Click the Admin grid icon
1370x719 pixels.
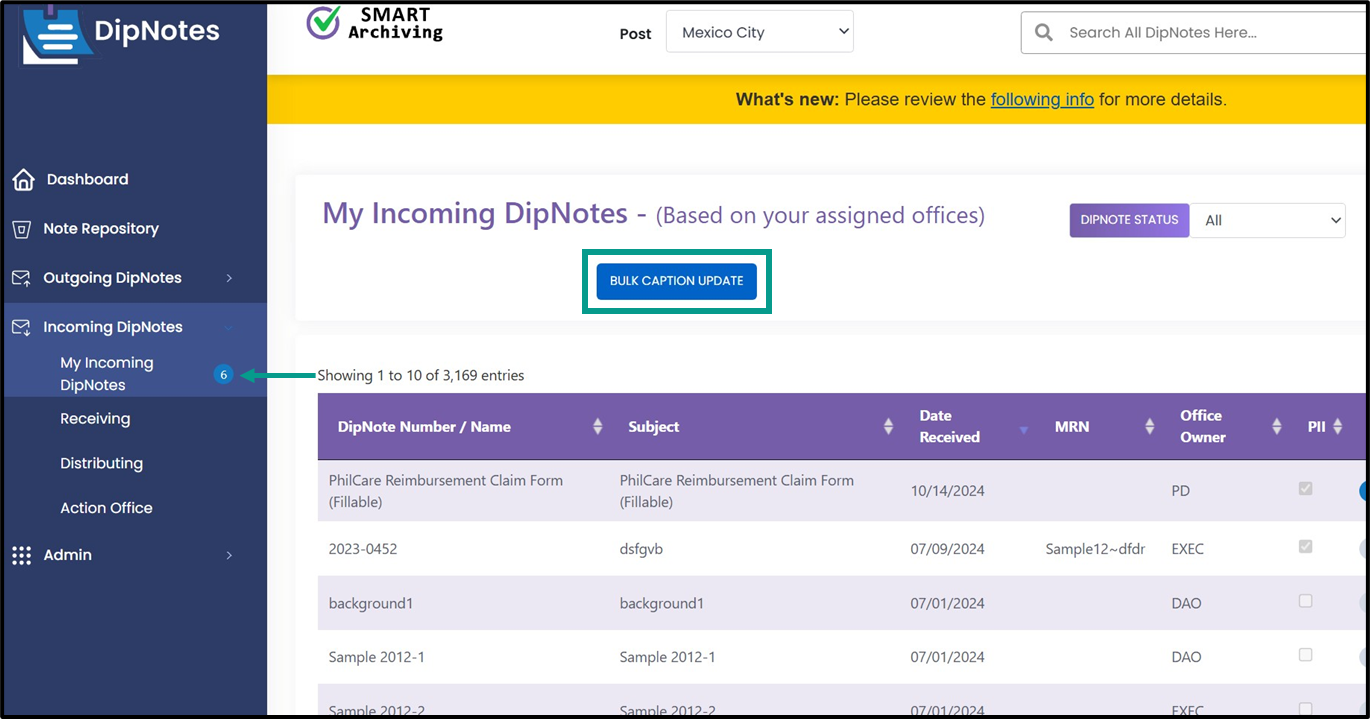(x=21, y=555)
